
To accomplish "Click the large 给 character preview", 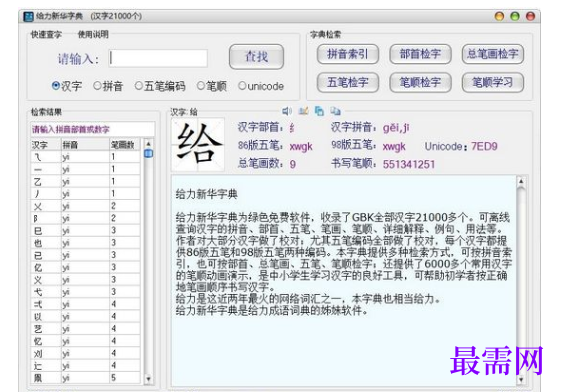I will tap(198, 144).
